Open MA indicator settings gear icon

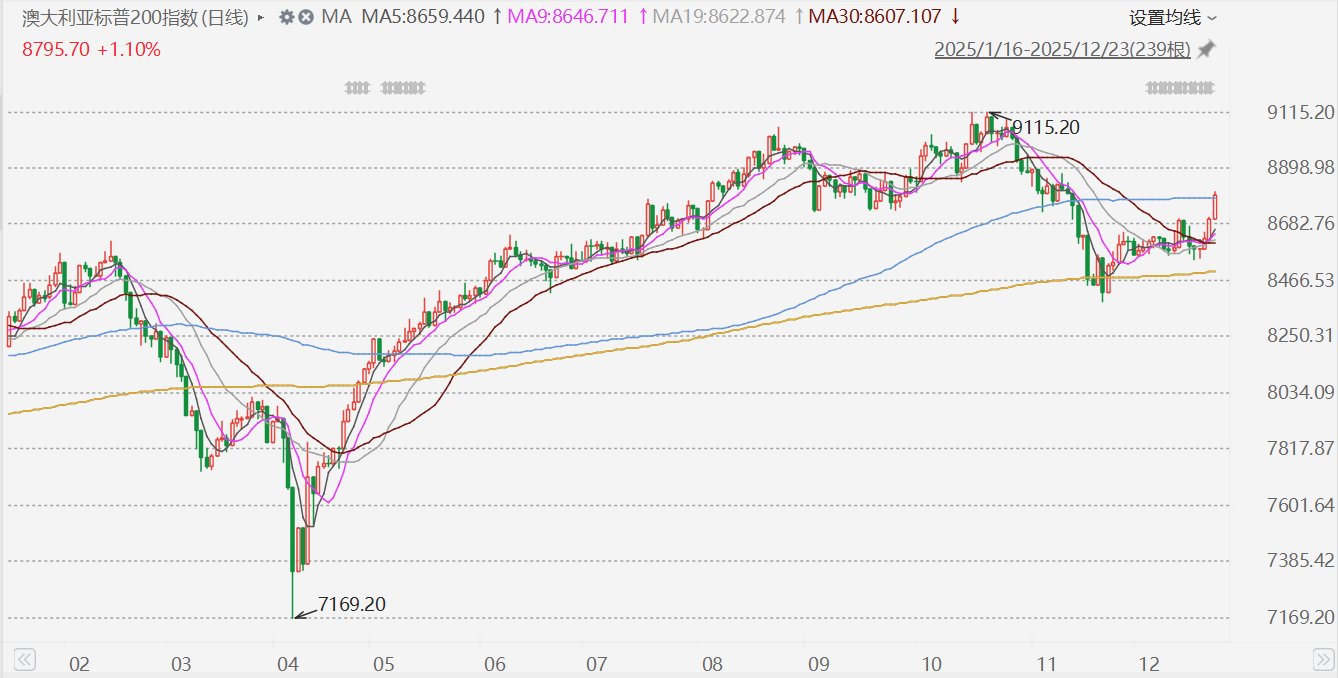click(287, 18)
